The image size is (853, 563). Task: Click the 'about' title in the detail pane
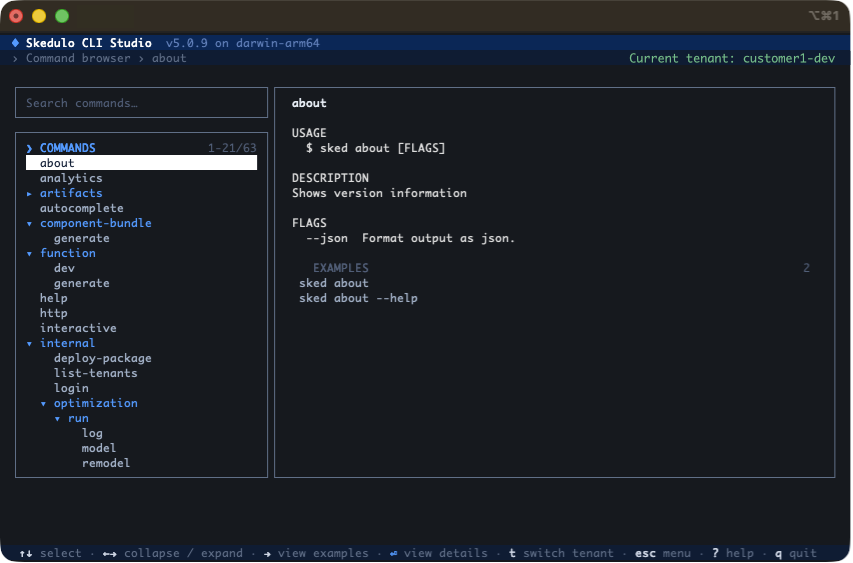pos(309,103)
